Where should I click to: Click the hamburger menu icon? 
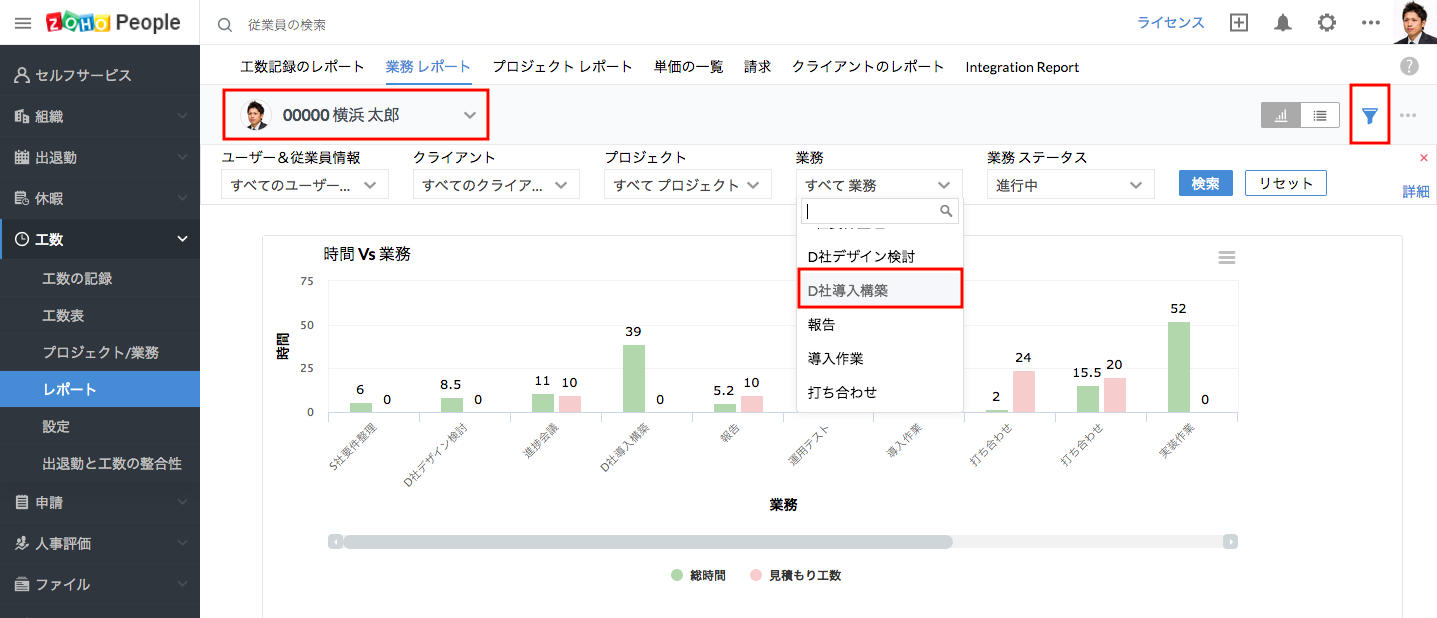(22, 23)
